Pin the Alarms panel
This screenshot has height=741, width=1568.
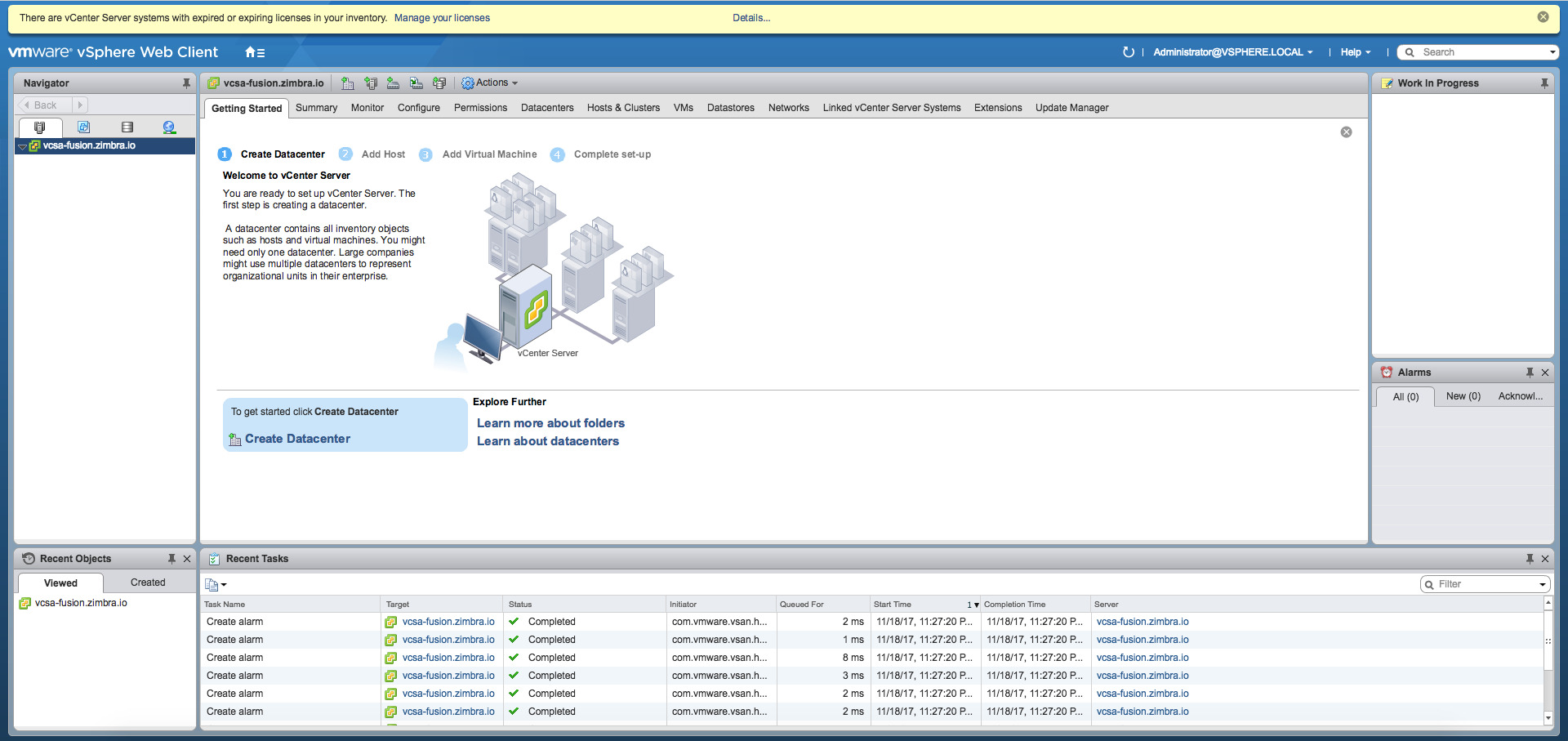[1530, 373]
